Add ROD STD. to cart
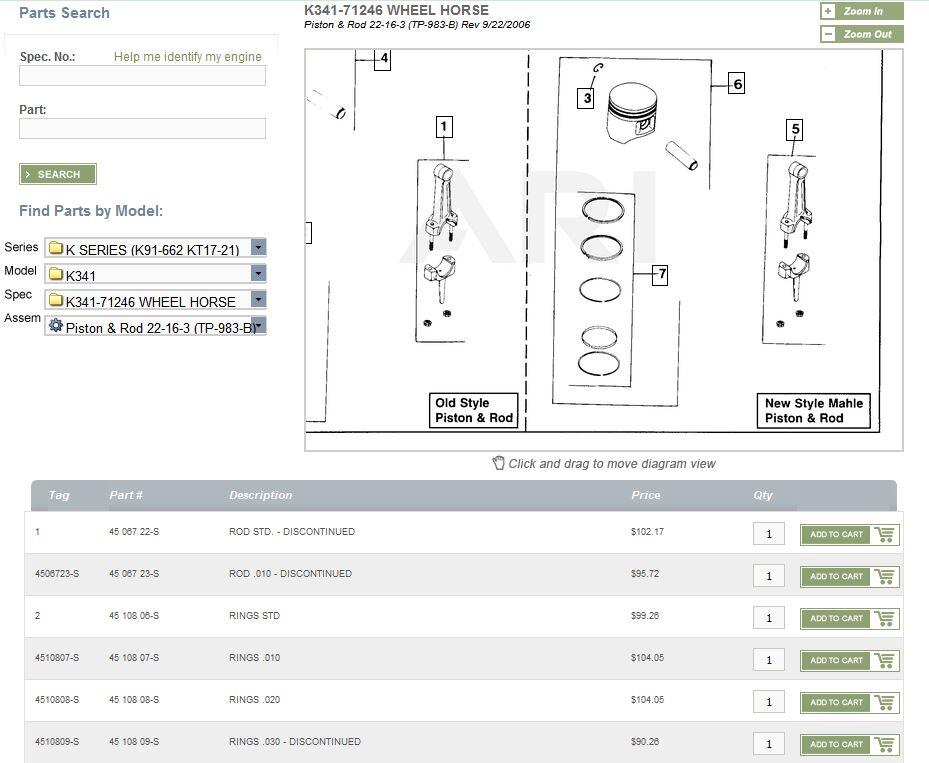 [x=850, y=534]
